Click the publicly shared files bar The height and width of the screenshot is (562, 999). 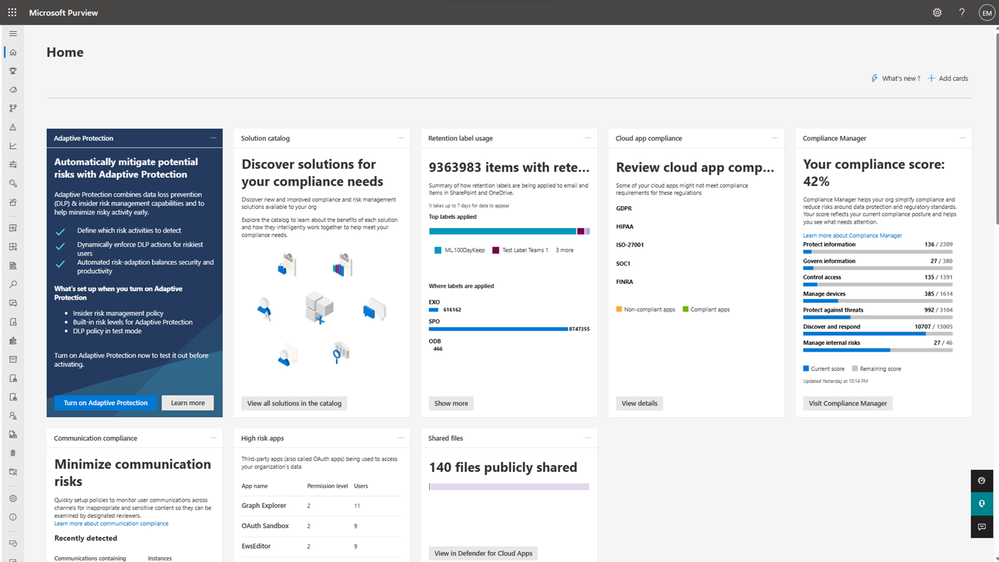pyautogui.click(x=509, y=486)
